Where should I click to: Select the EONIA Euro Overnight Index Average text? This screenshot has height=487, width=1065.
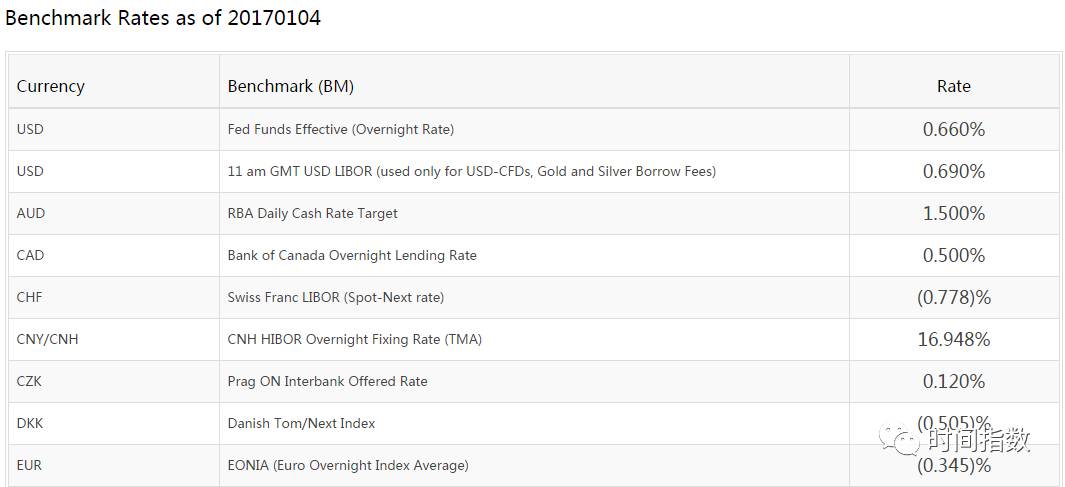pos(347,465)
